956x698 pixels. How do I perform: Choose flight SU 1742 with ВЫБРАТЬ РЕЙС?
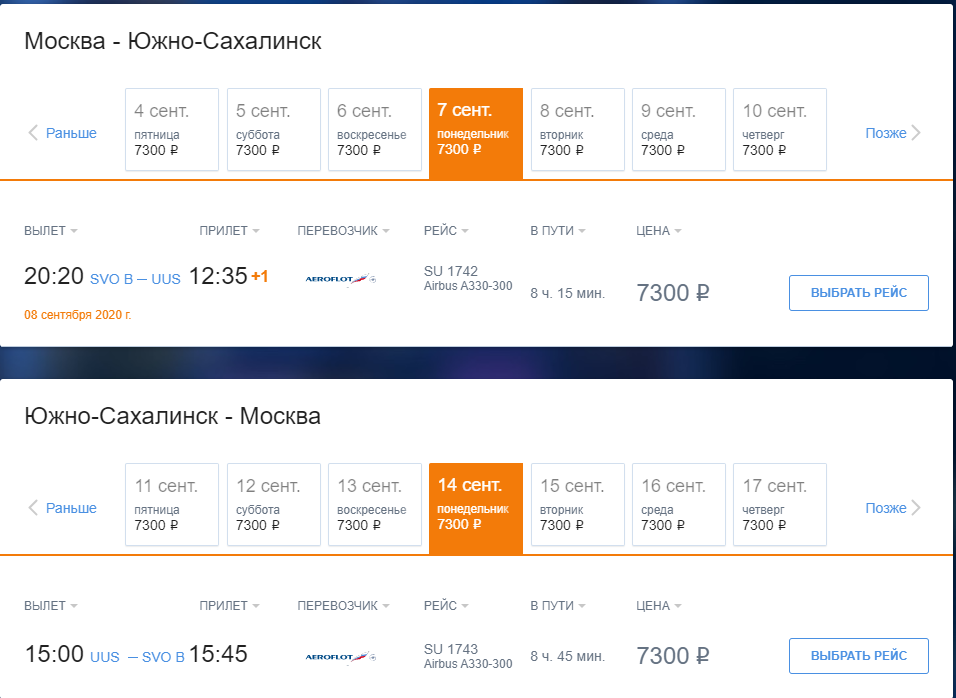click(x=858, y=293)
